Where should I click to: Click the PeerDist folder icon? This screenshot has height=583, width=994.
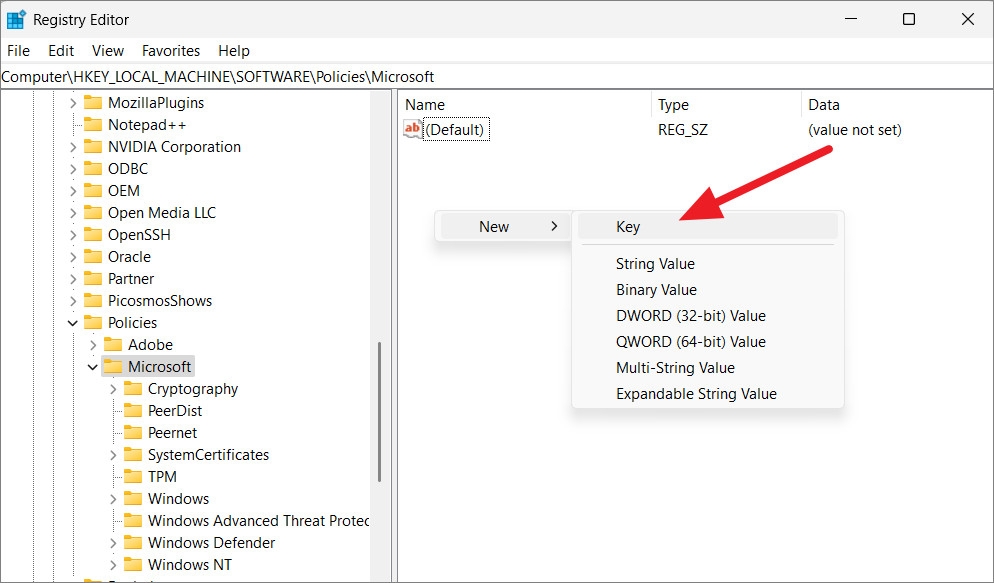[134, 410]
